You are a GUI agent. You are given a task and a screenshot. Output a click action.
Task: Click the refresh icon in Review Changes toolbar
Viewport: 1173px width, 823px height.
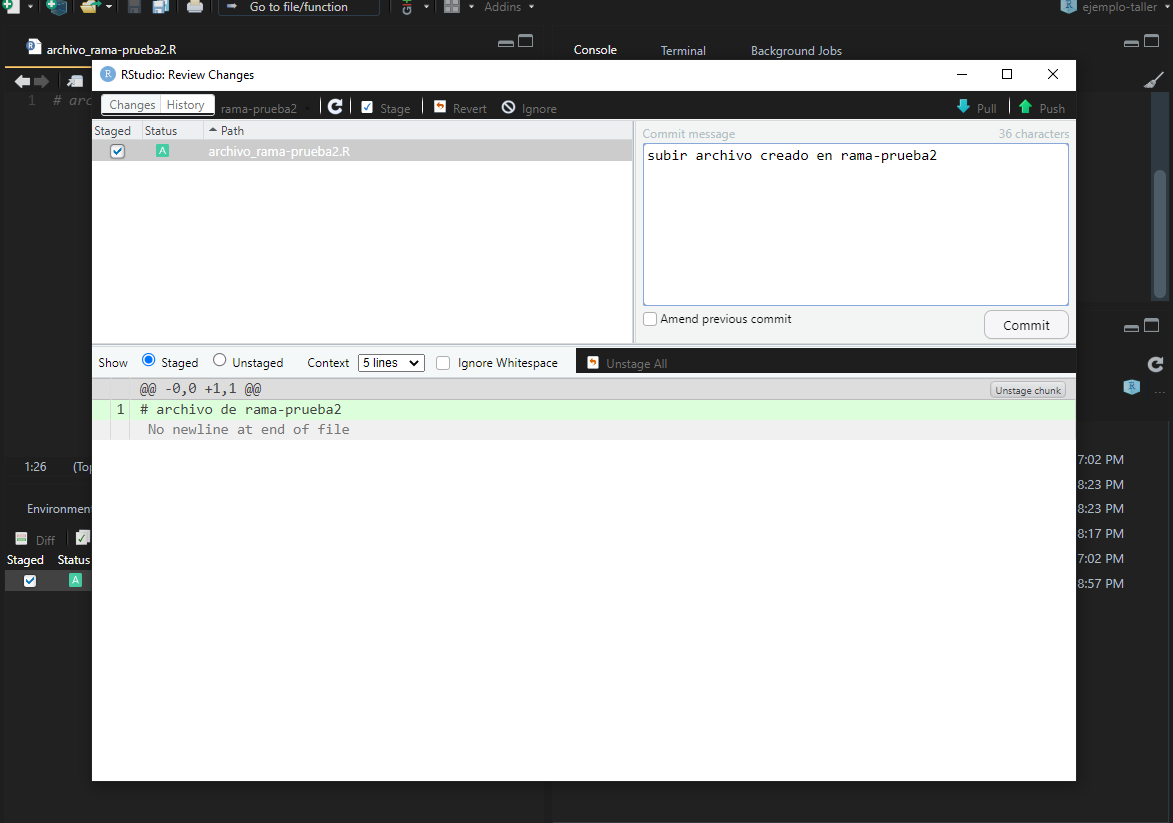click(x=335, y=107)
